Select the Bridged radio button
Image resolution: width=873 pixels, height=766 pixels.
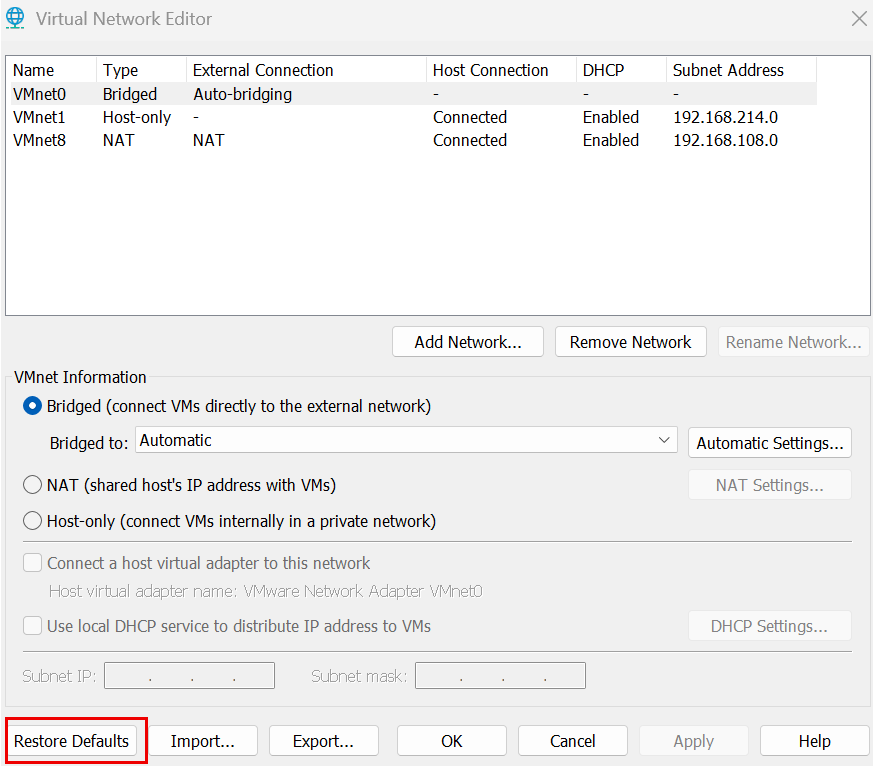pos(32,406)
